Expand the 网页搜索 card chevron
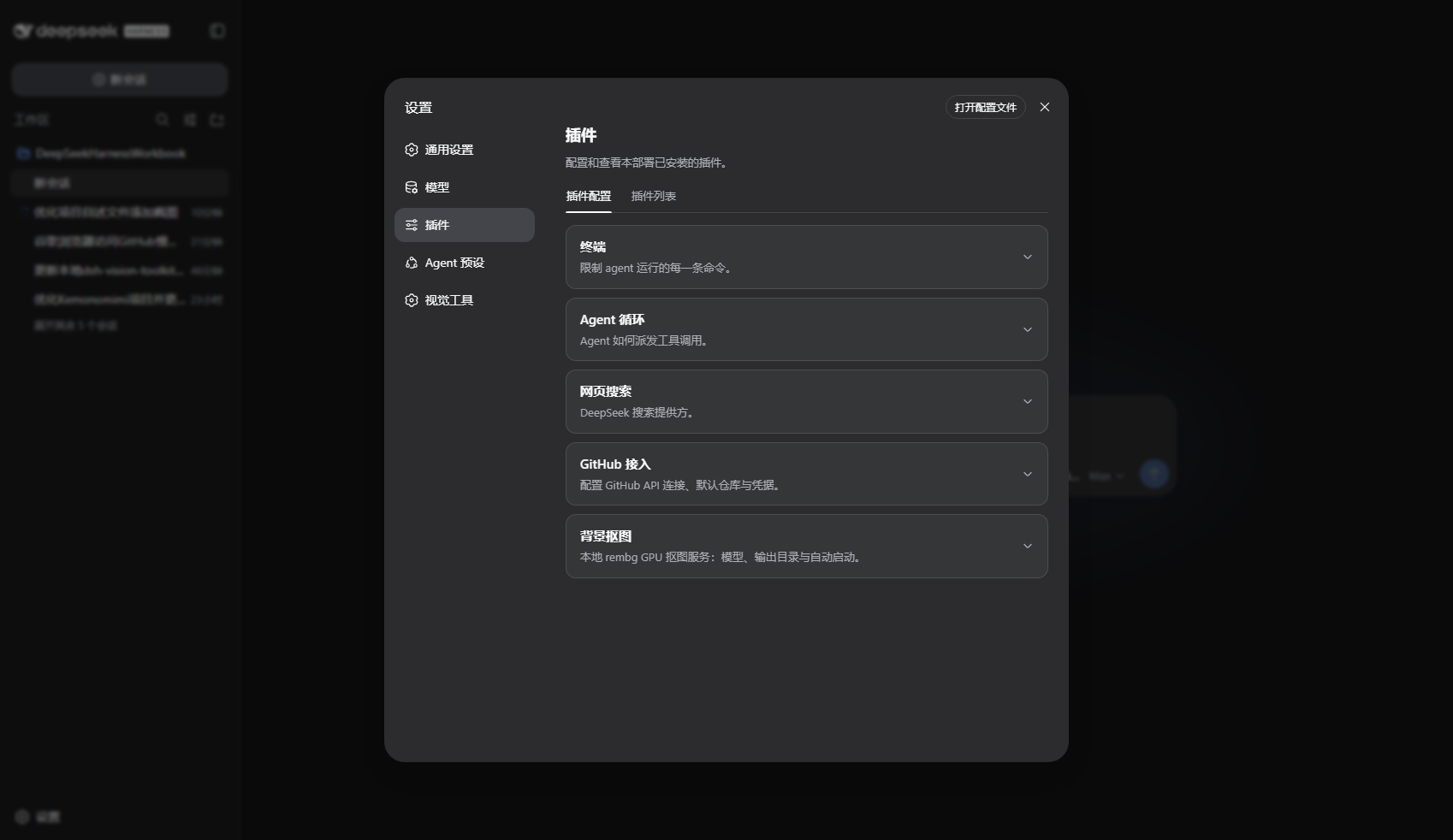 (1028, 401)
